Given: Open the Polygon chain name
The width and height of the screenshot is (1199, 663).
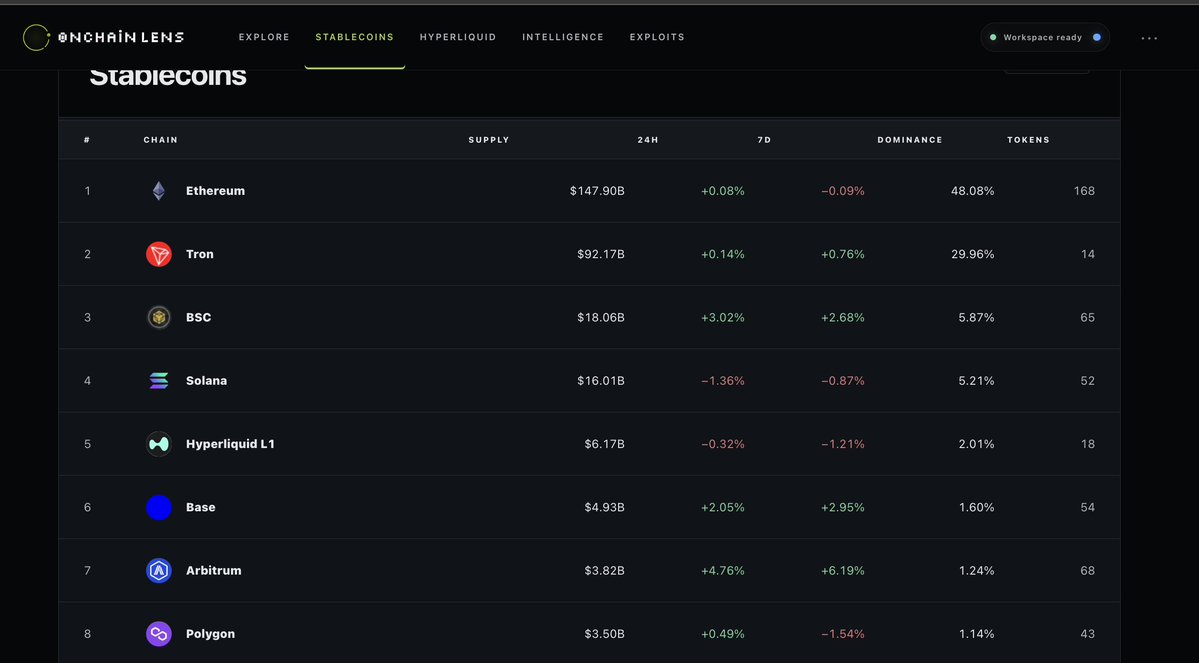Looking at the screenshot, I should pos(210,634).
